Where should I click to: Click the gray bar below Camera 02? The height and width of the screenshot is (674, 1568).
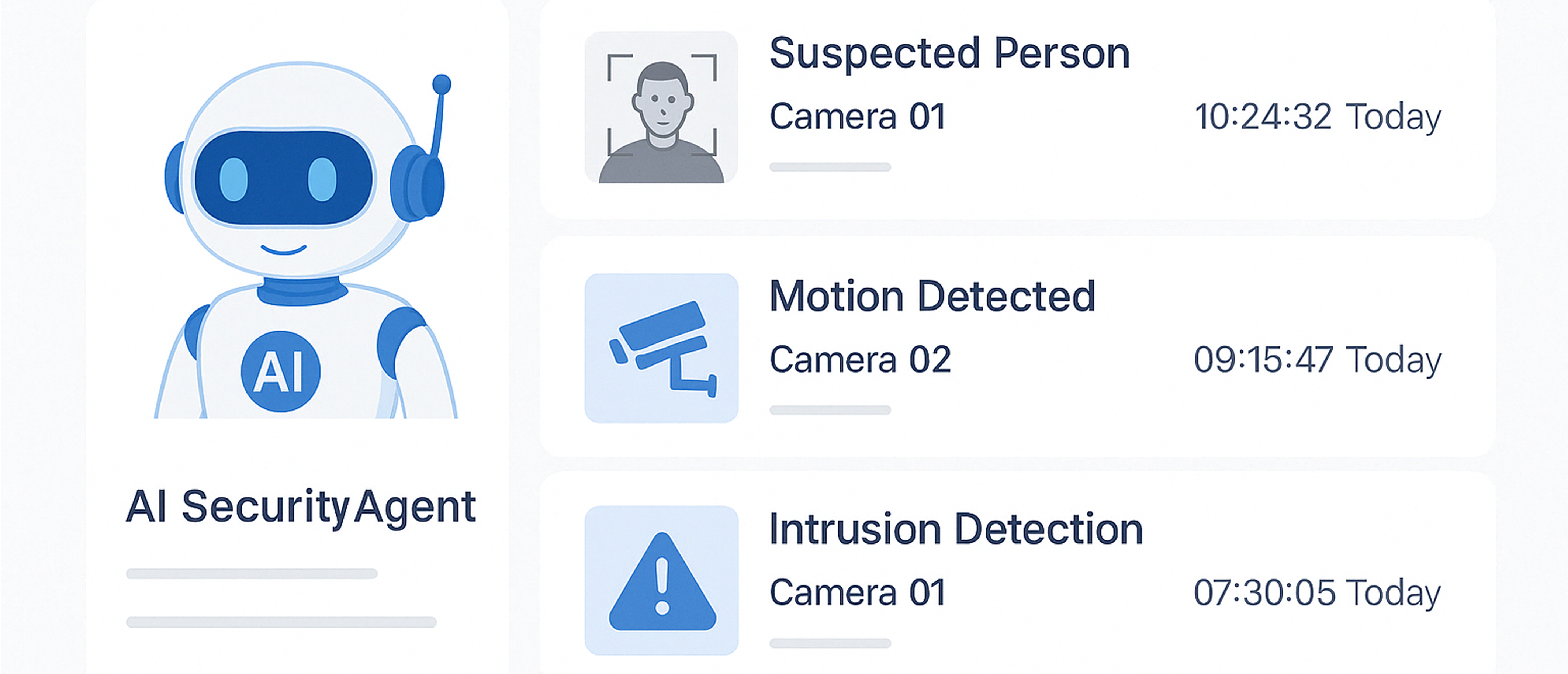click(x=830, y=410)
